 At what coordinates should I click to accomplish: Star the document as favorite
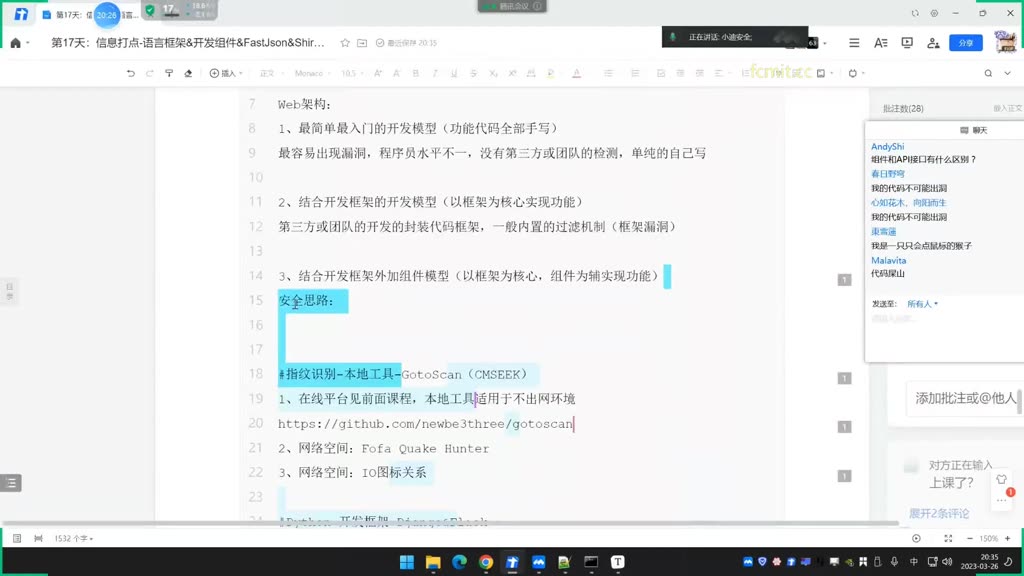(345, 42)
